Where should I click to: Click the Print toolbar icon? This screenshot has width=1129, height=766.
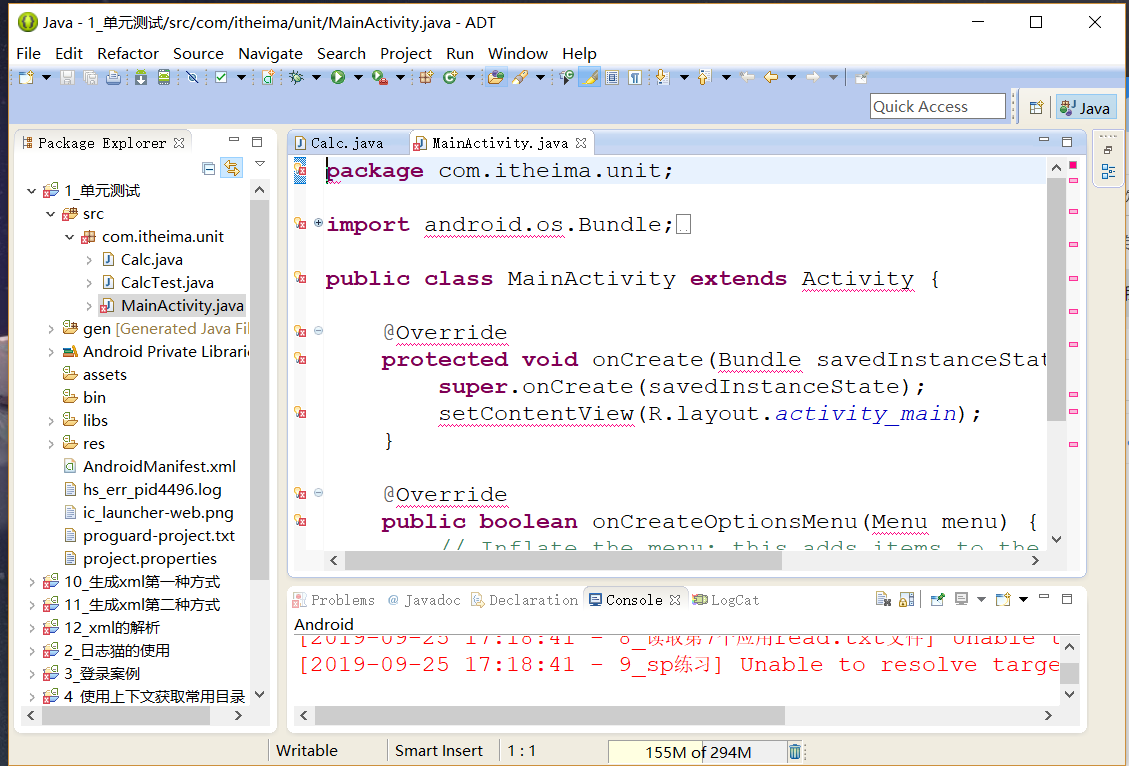pos(113,77)
